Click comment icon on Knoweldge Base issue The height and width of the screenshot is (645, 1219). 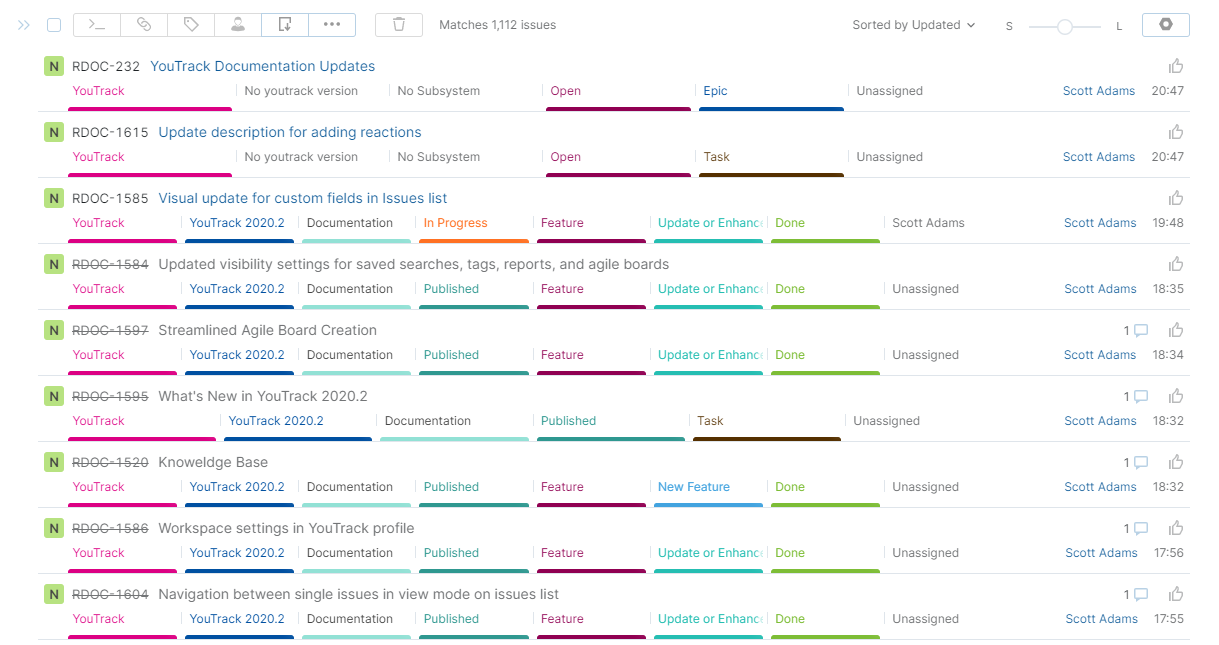(1140, 463)
